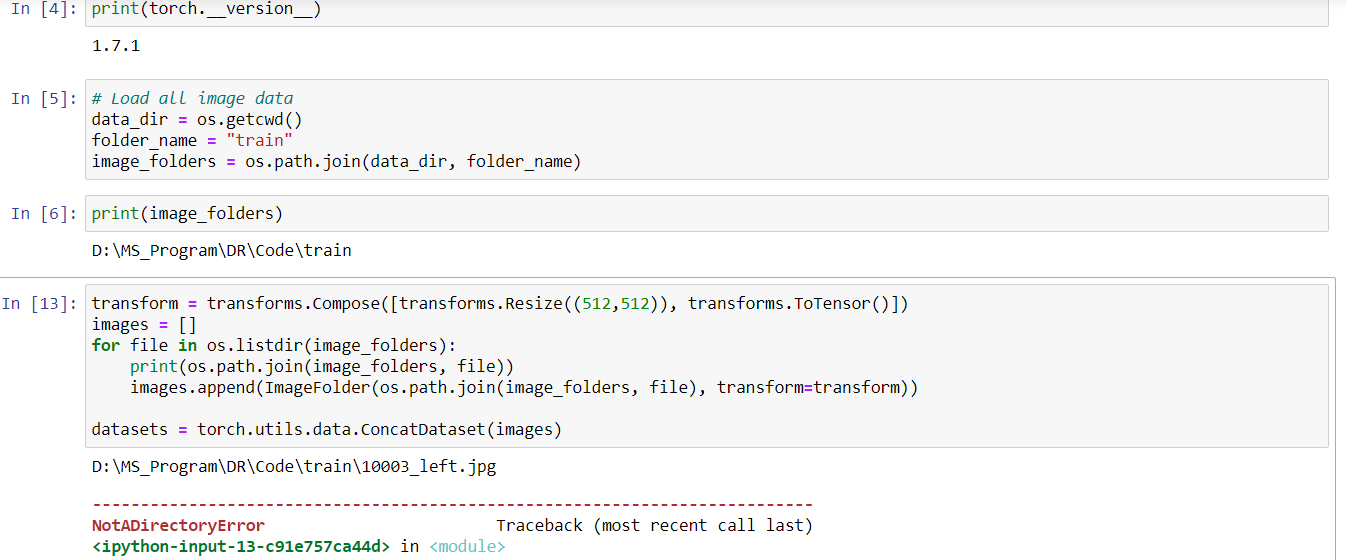Click the print(torch.__version__) code cell

coord(206,9)
